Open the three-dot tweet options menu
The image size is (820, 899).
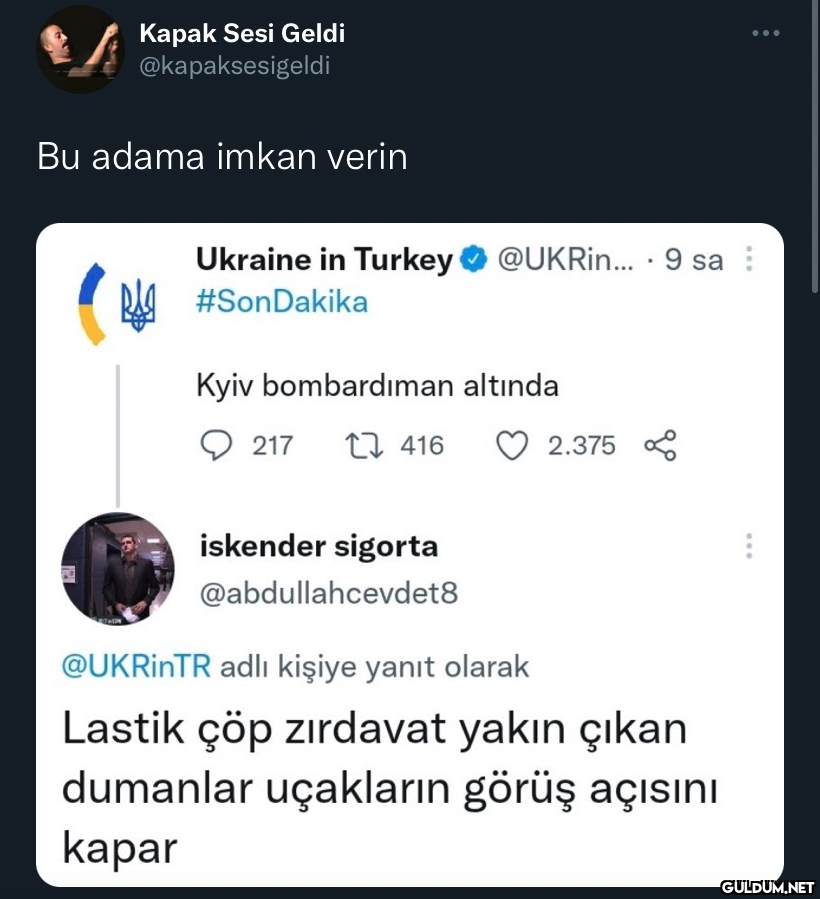766,34
